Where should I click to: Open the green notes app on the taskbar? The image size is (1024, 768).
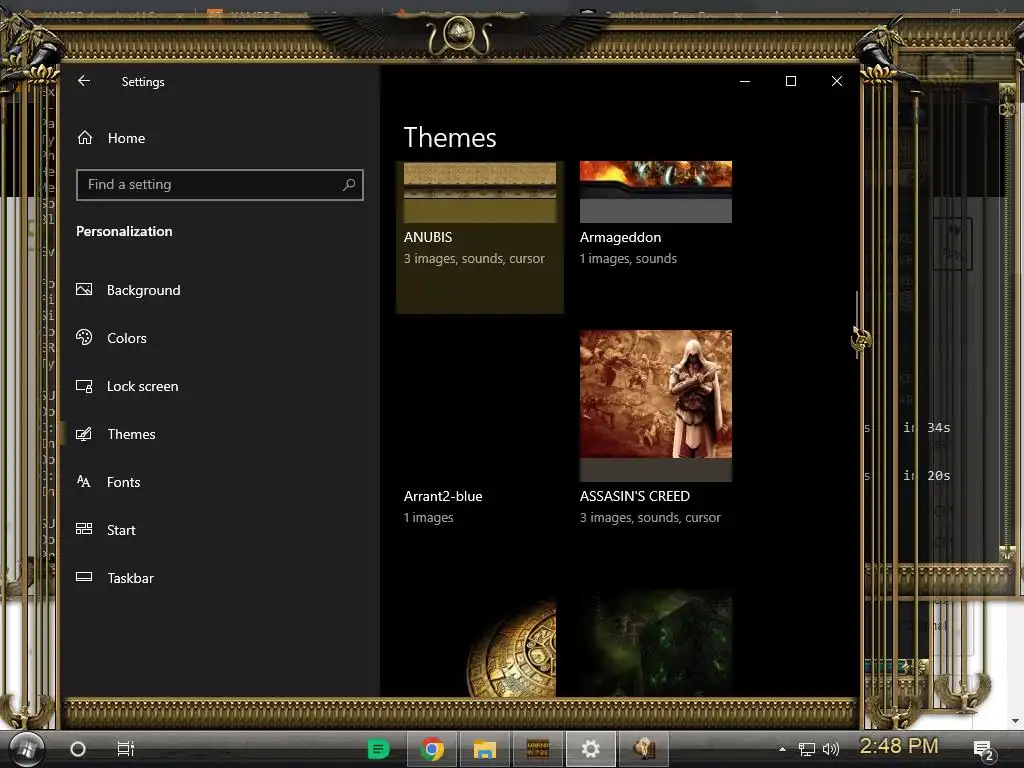[x=379, y=749]
